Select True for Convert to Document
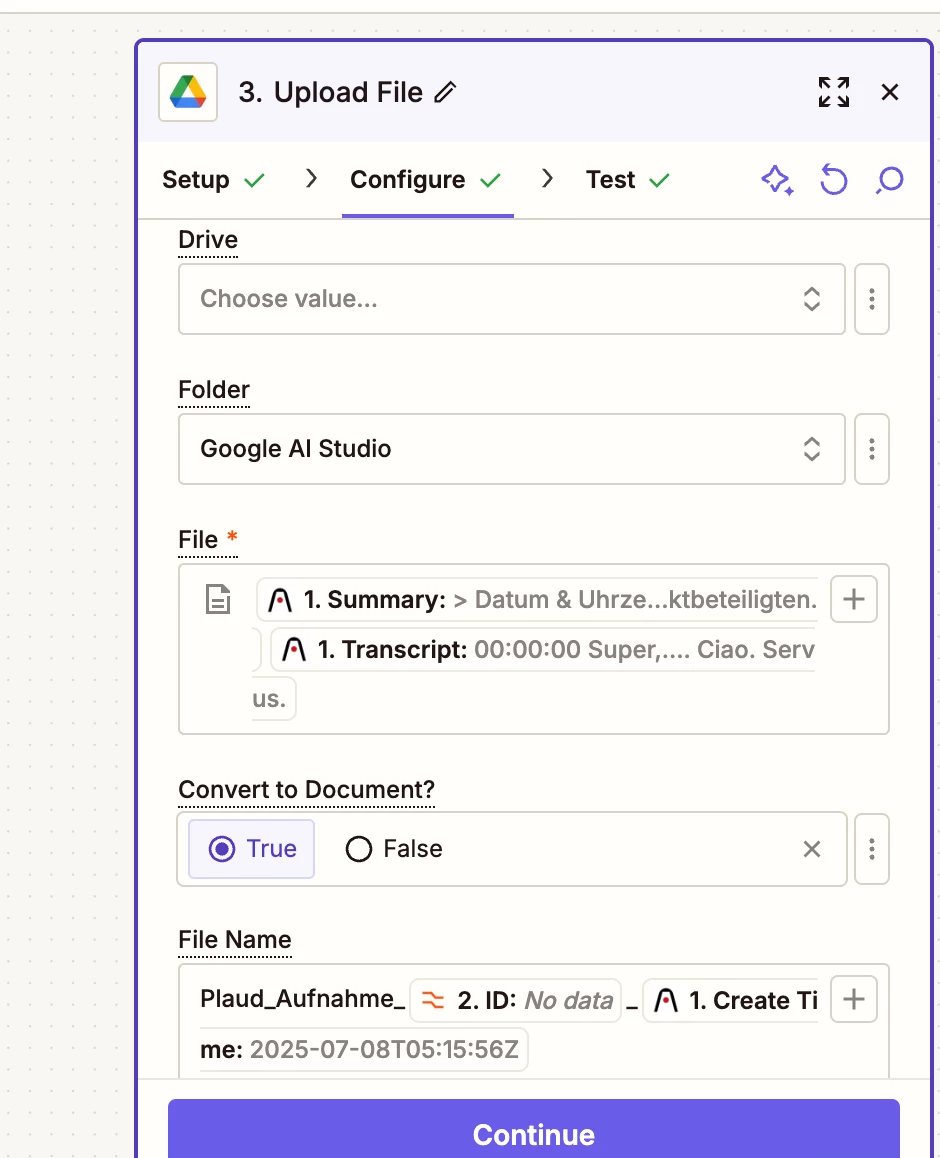Viewport: 940px width, 1158px height. pos(252,849)
